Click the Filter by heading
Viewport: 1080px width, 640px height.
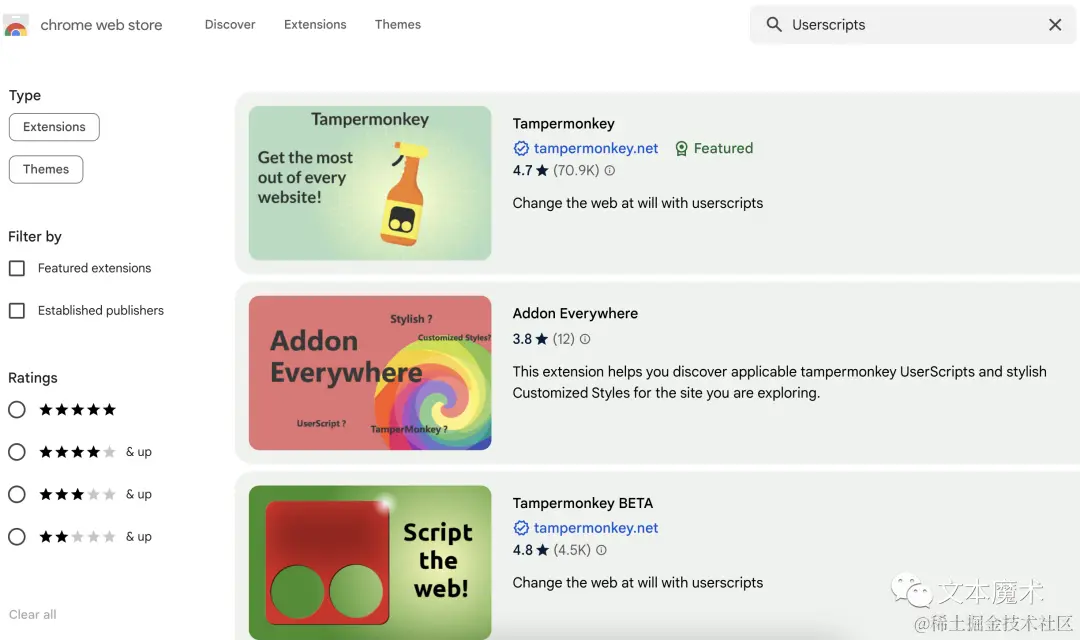coord(34,236)
